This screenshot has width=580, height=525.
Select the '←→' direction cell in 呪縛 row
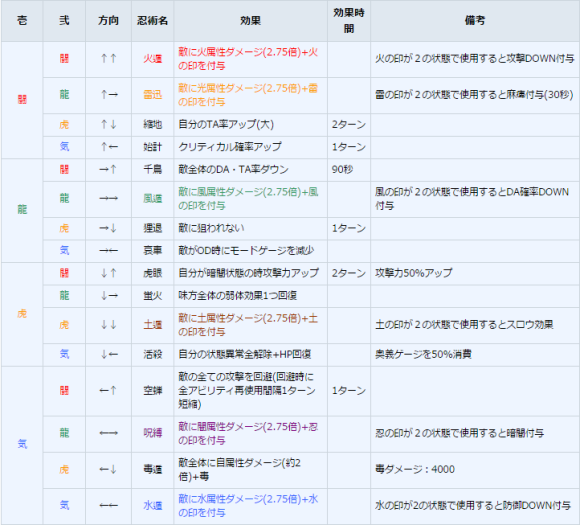point(108,433)
